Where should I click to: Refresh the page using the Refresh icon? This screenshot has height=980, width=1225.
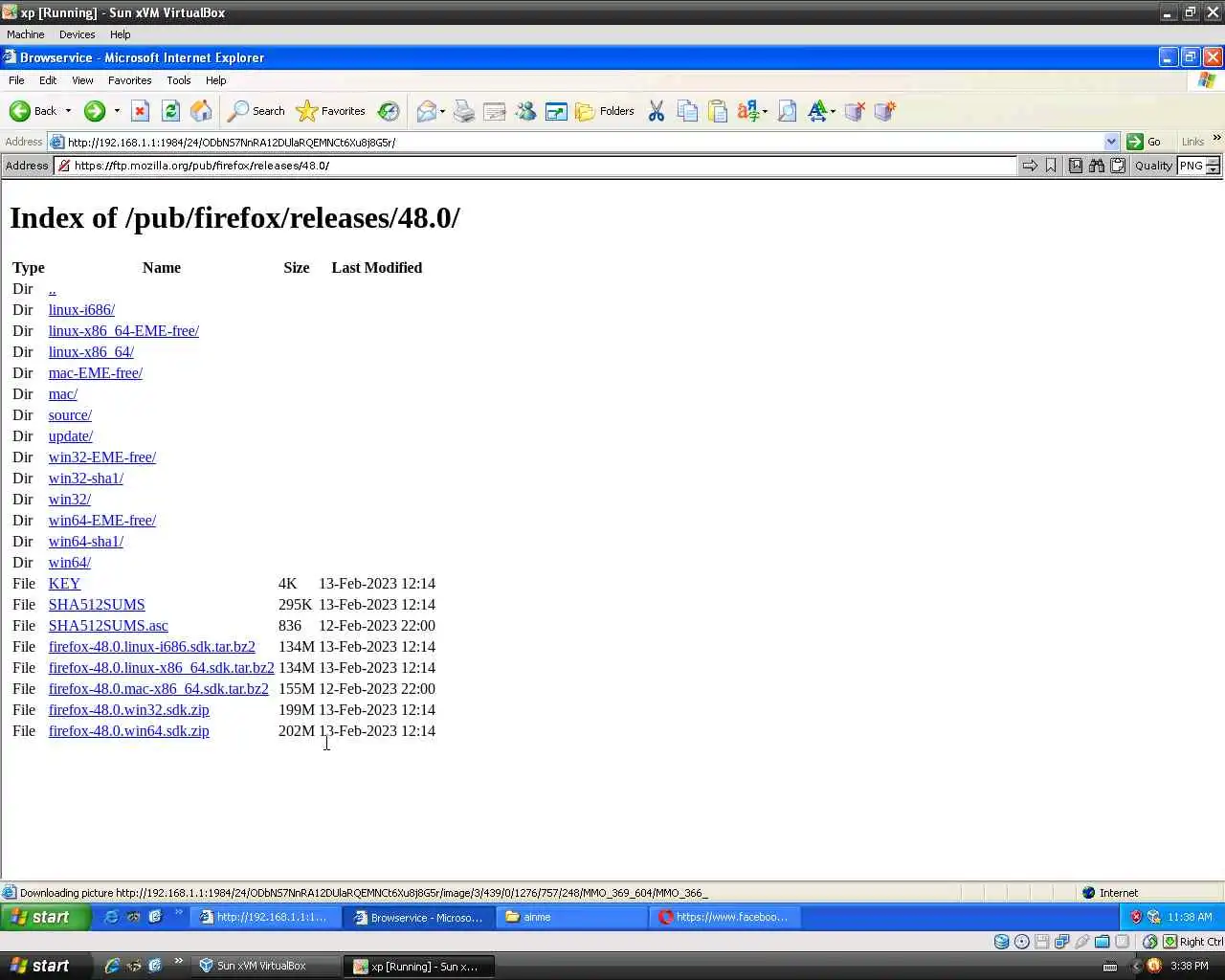tap(170, 111)
